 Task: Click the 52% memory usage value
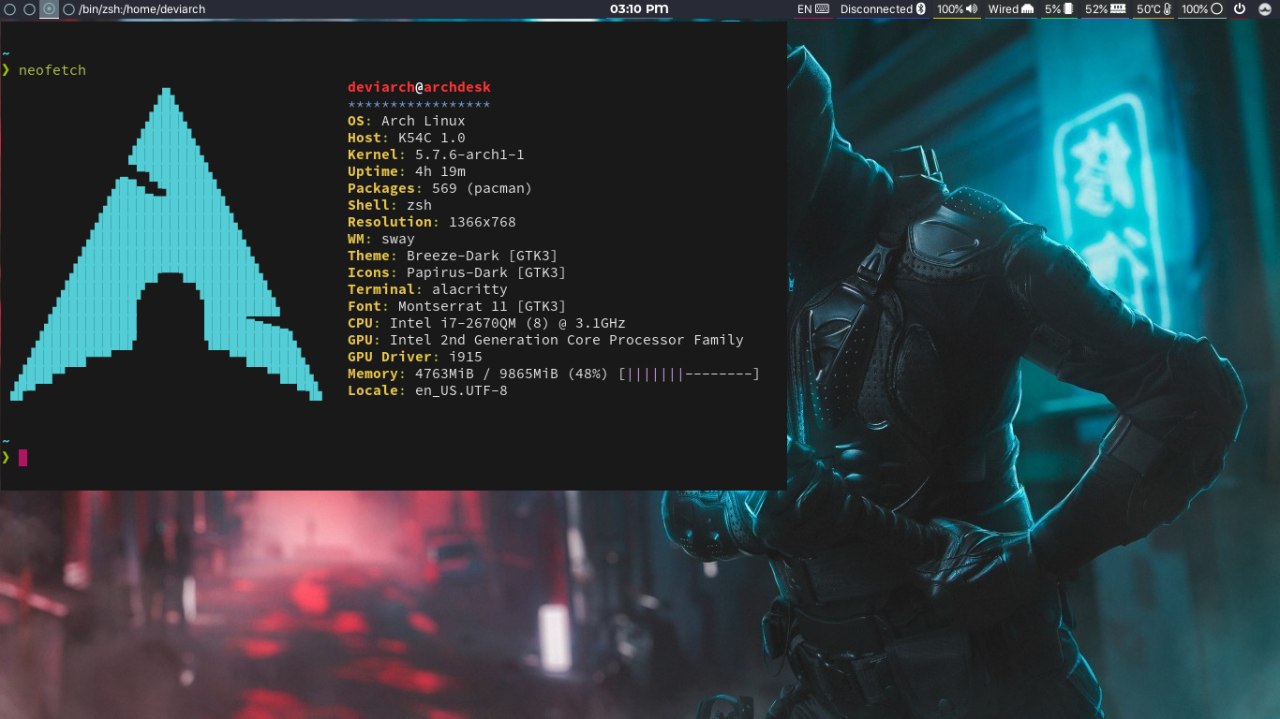click(1096, 9)
